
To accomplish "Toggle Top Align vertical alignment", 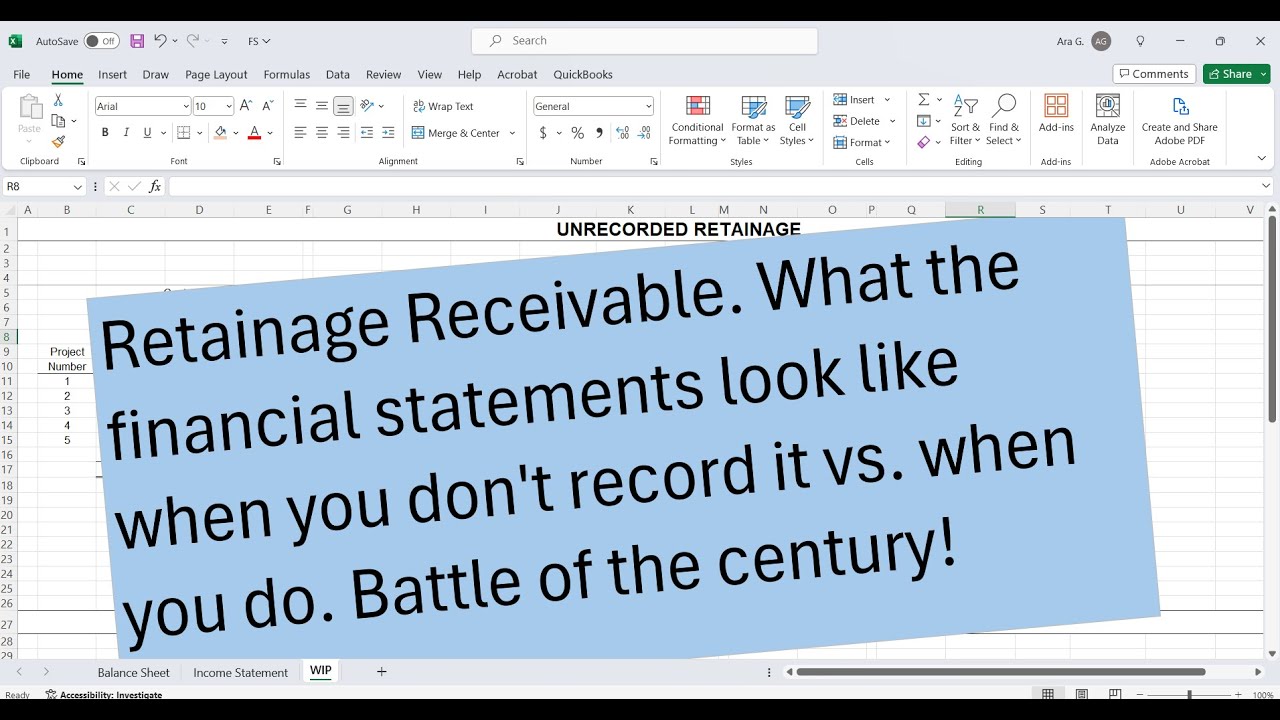I will click(x=300, y=106).
